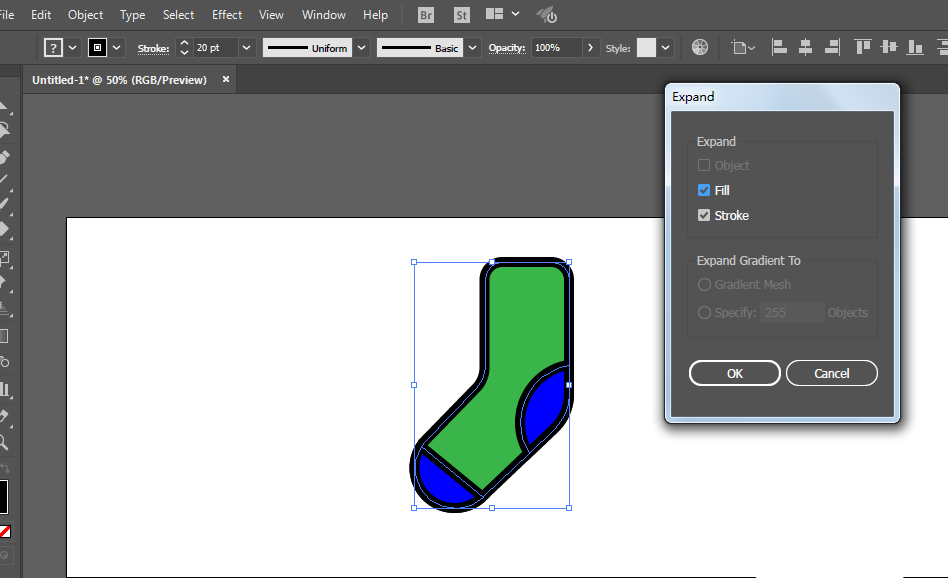Click Horizontal Align Left icon
Image resolution: width=948 pixels, height=578 pixels.
(x=779, y=47)
